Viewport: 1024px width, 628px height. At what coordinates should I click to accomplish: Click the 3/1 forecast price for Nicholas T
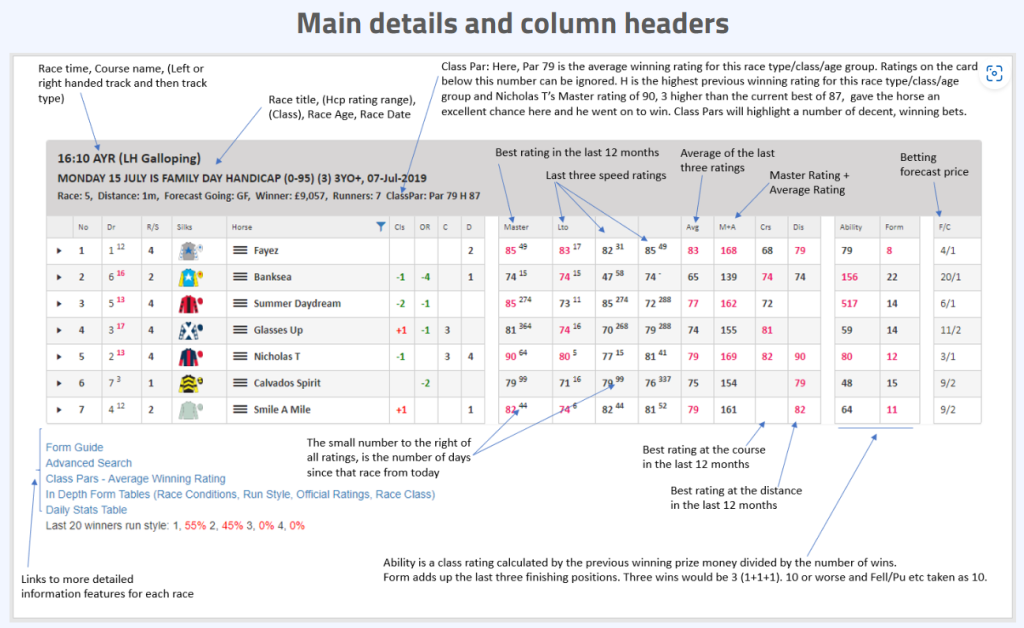948,357
